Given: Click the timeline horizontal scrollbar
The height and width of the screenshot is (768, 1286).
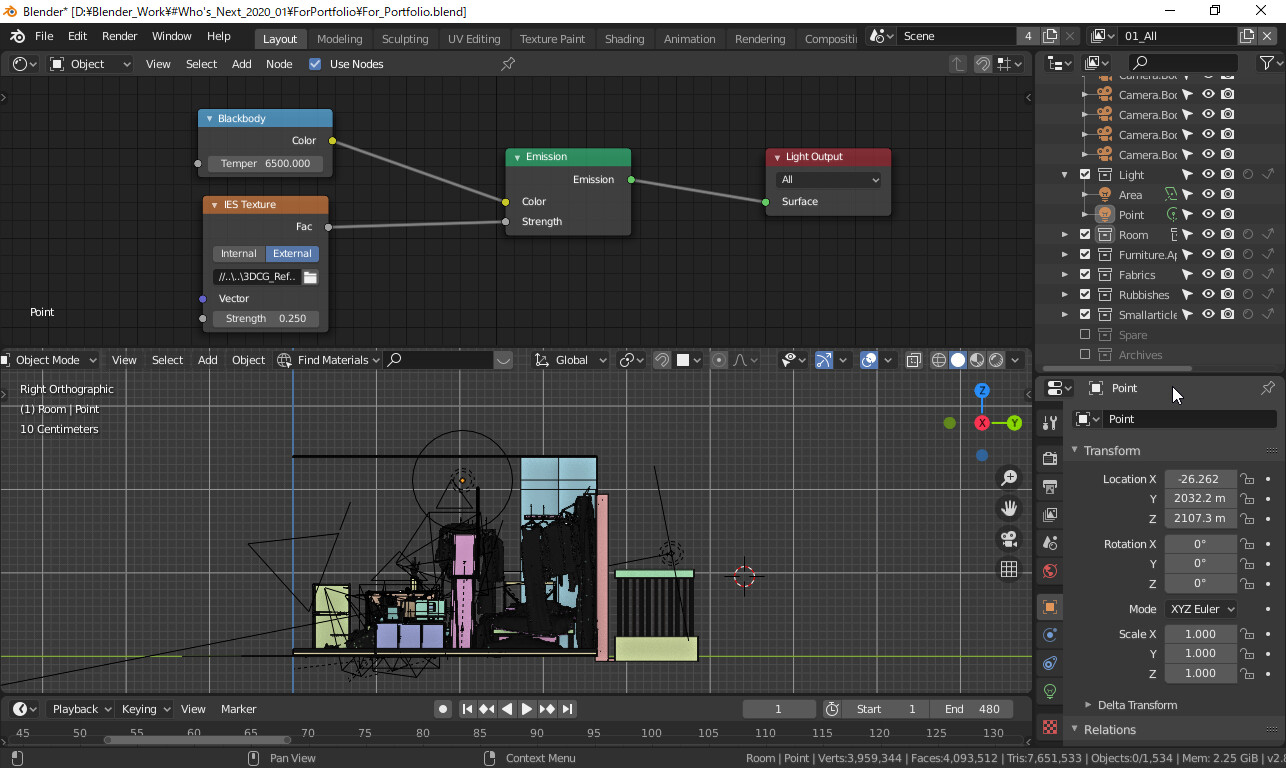Looking at the screenshot, I should [197, 740].
